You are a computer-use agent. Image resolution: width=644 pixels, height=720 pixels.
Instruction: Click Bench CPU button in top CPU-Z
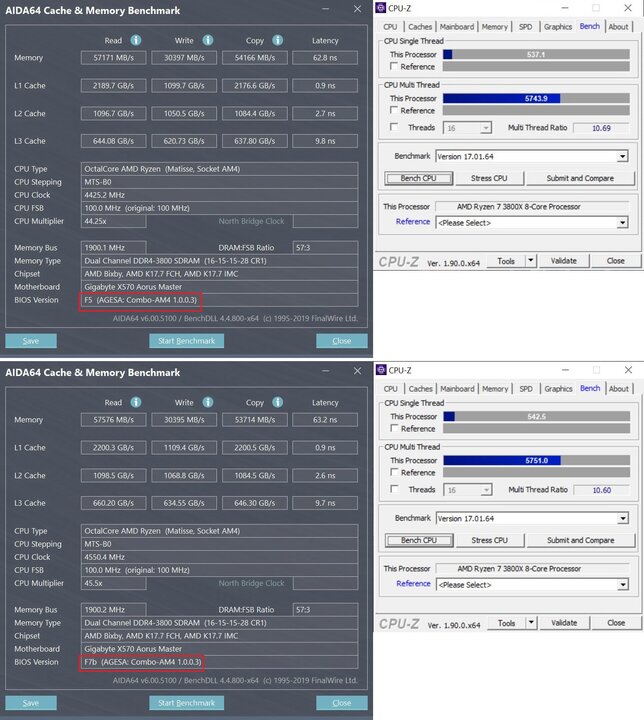(418, 178)
